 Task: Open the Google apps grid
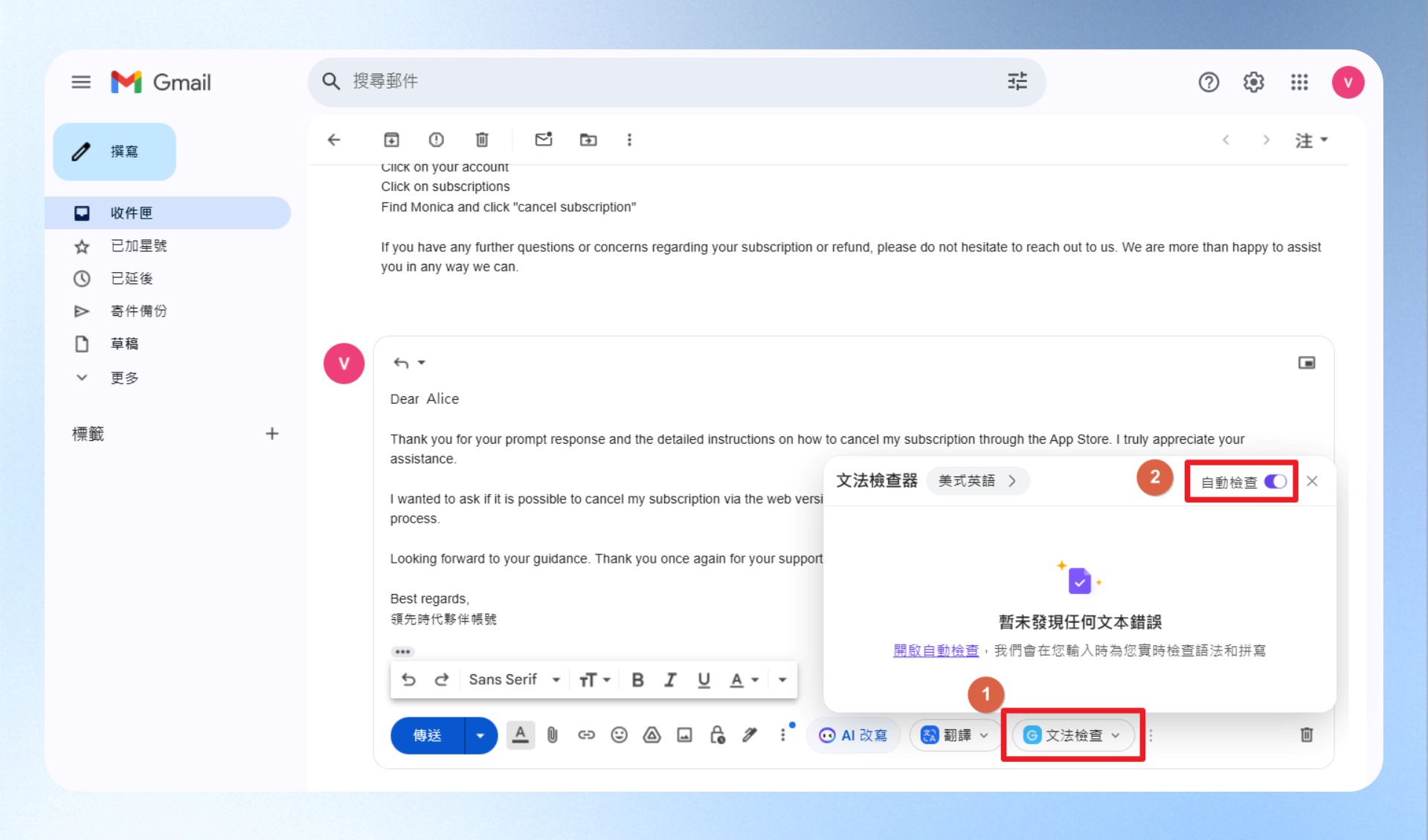[x=1299, y=82]
